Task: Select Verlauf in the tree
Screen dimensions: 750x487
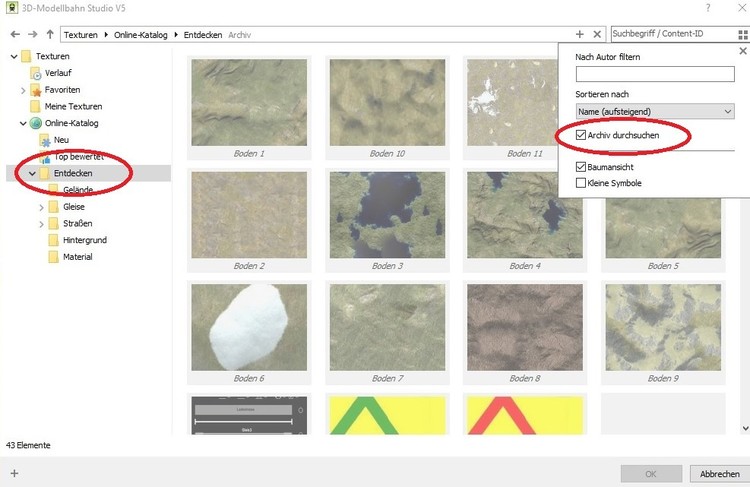Action: (58, 73)
